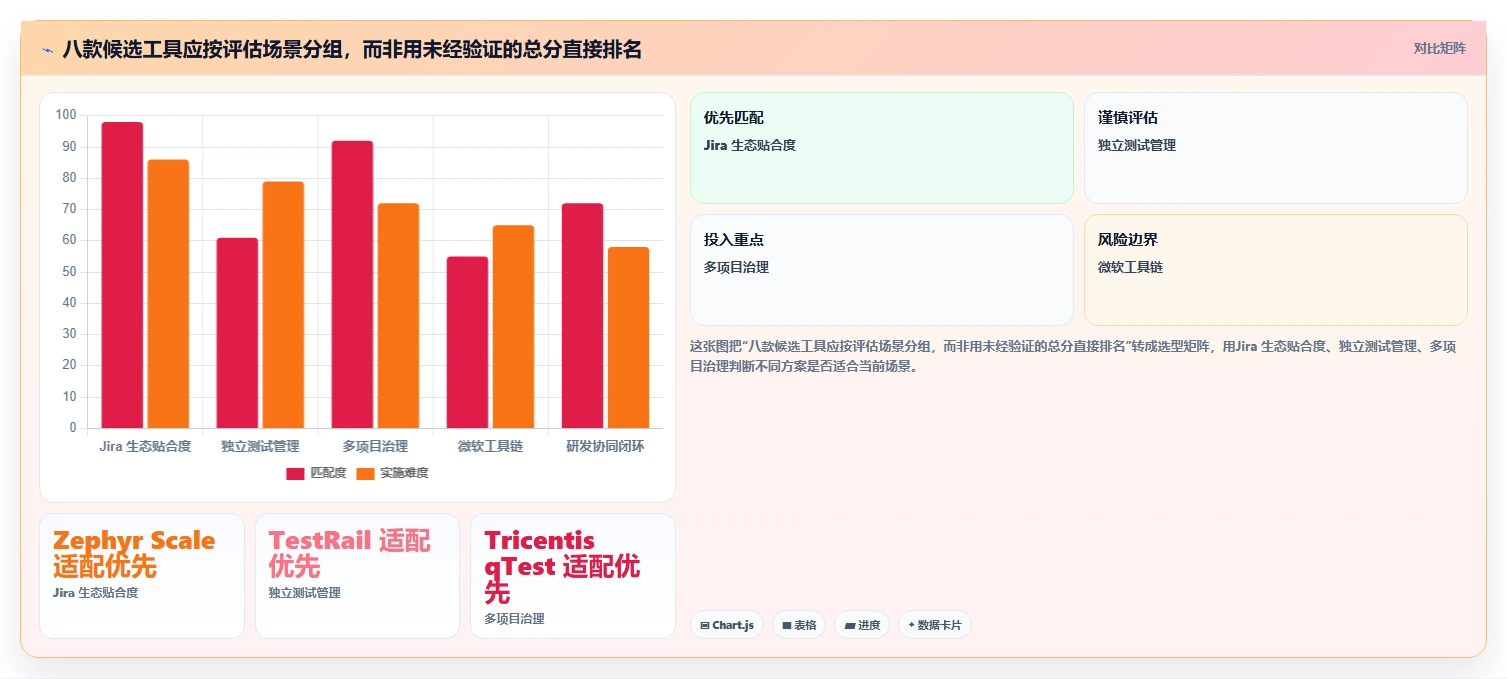Click the 独立测试管理 x-axis label
This screenshot has width=1507, height=679.
pyautogui.click(x=260, y=446)
